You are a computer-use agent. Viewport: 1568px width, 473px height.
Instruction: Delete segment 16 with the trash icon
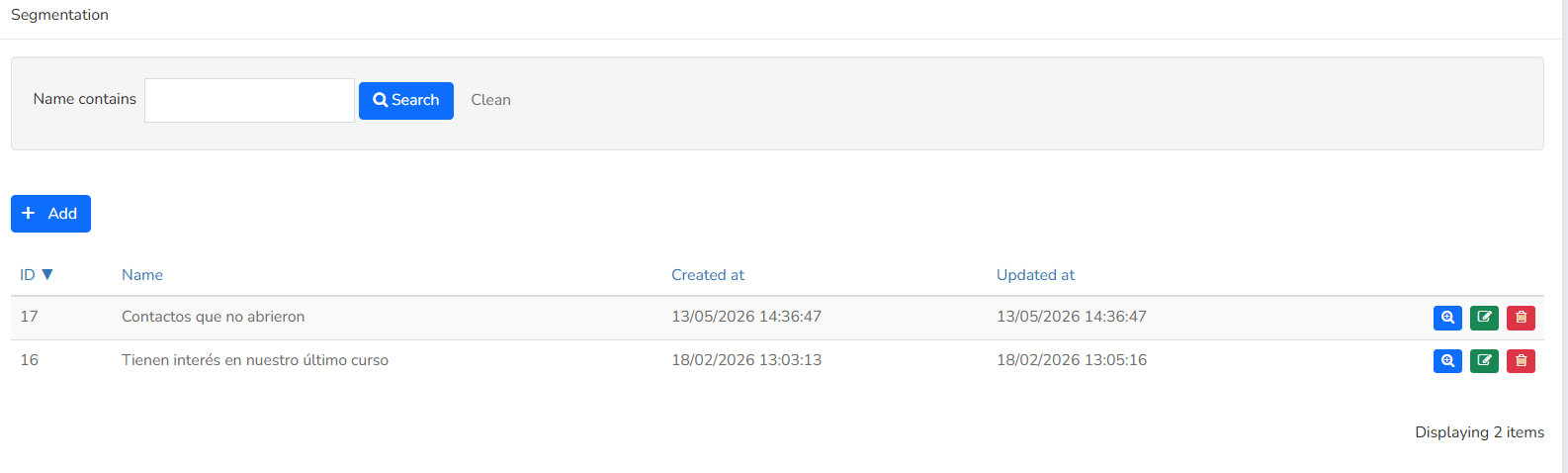[x=1521, y=361]
